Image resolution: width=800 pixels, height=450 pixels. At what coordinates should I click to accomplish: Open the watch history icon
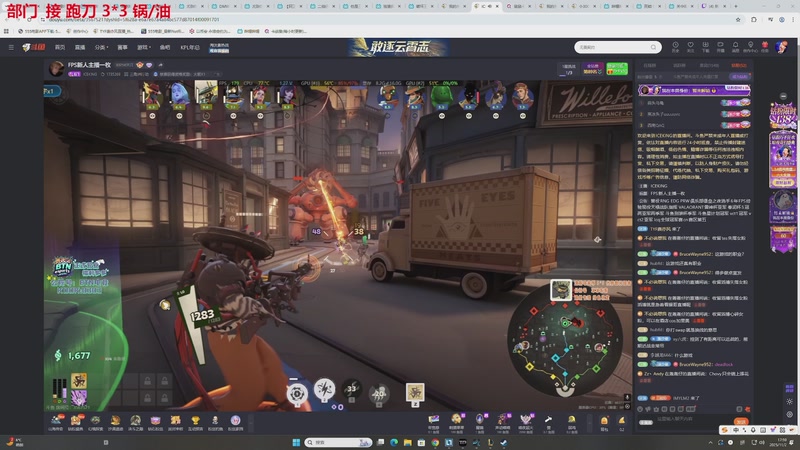(x=675, y=47)
